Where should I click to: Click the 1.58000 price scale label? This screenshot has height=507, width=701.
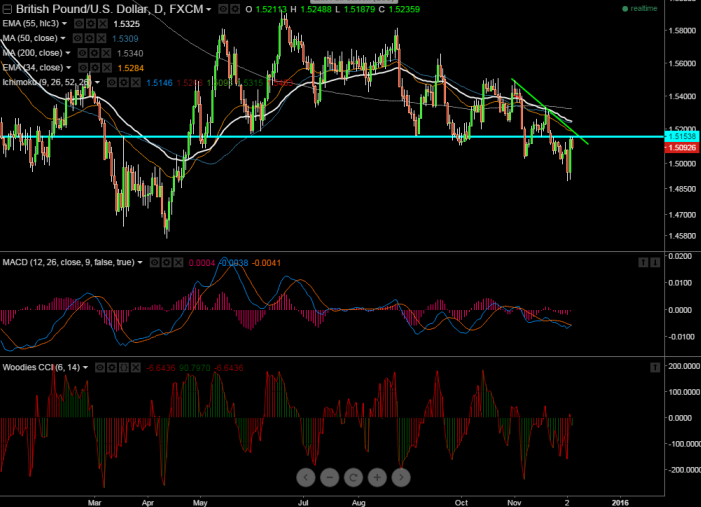tap(682, 30)
